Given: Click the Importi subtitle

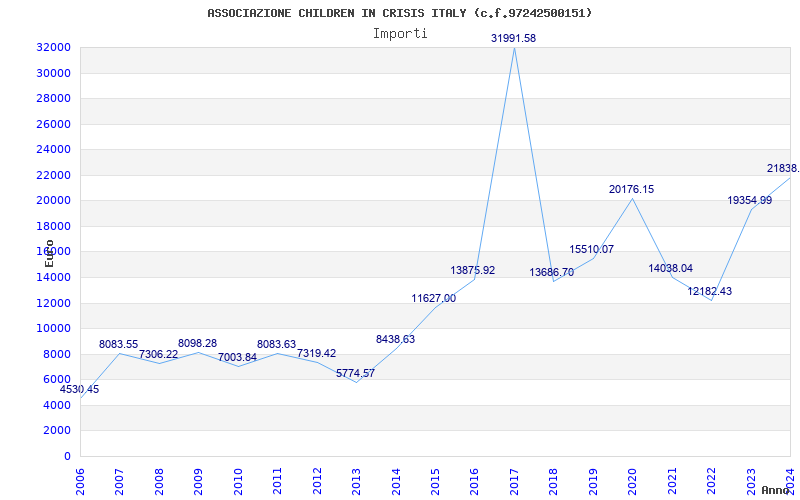Looking at the screenshot, I should click(400, 34).
